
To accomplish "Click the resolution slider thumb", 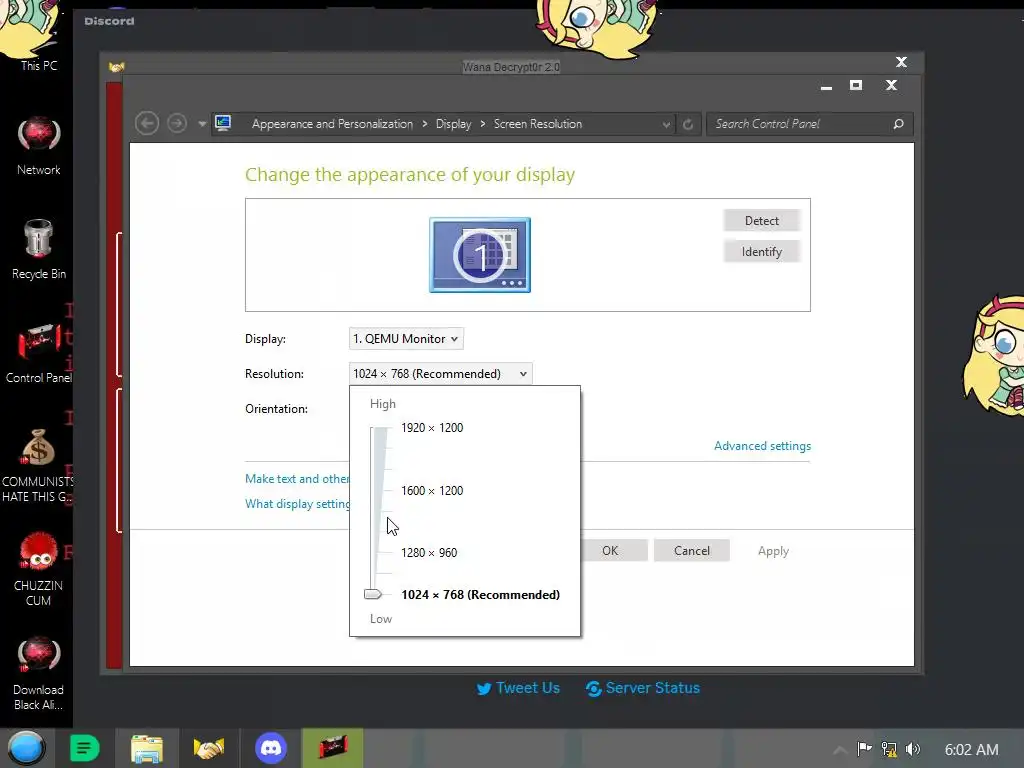I will (x=373, y=594).
